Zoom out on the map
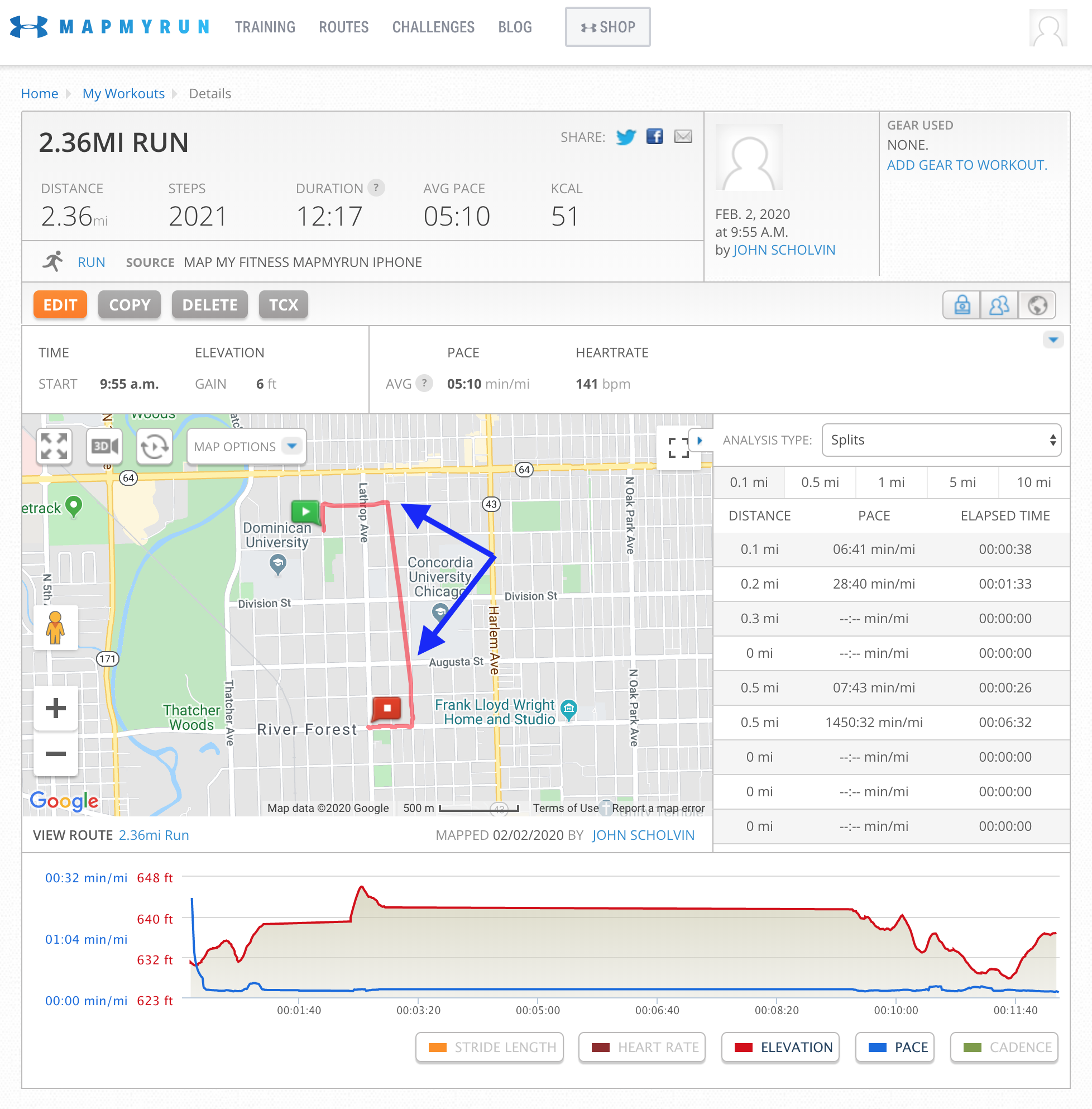Screen dimensions: 1092x1109 (x=55, y=753)
